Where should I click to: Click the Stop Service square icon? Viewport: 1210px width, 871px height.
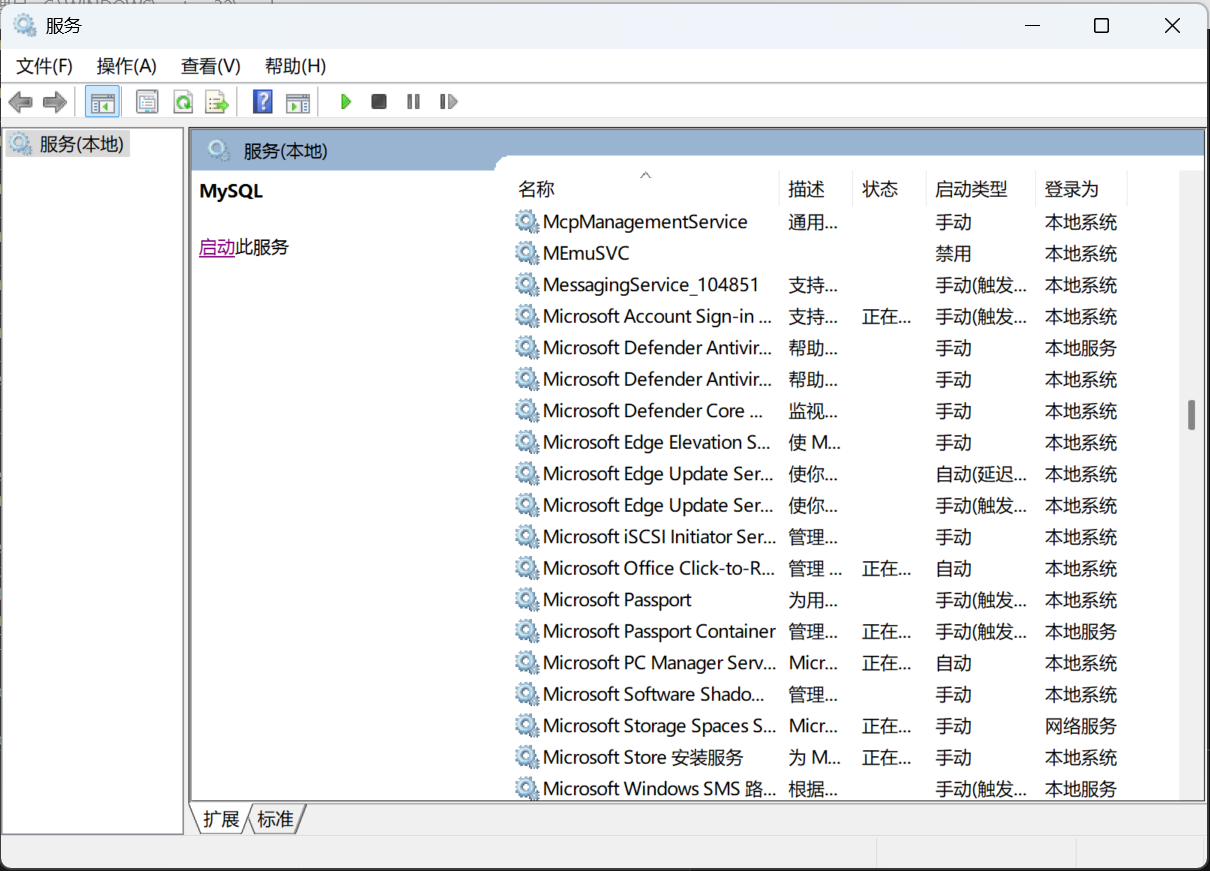point(379,101)
